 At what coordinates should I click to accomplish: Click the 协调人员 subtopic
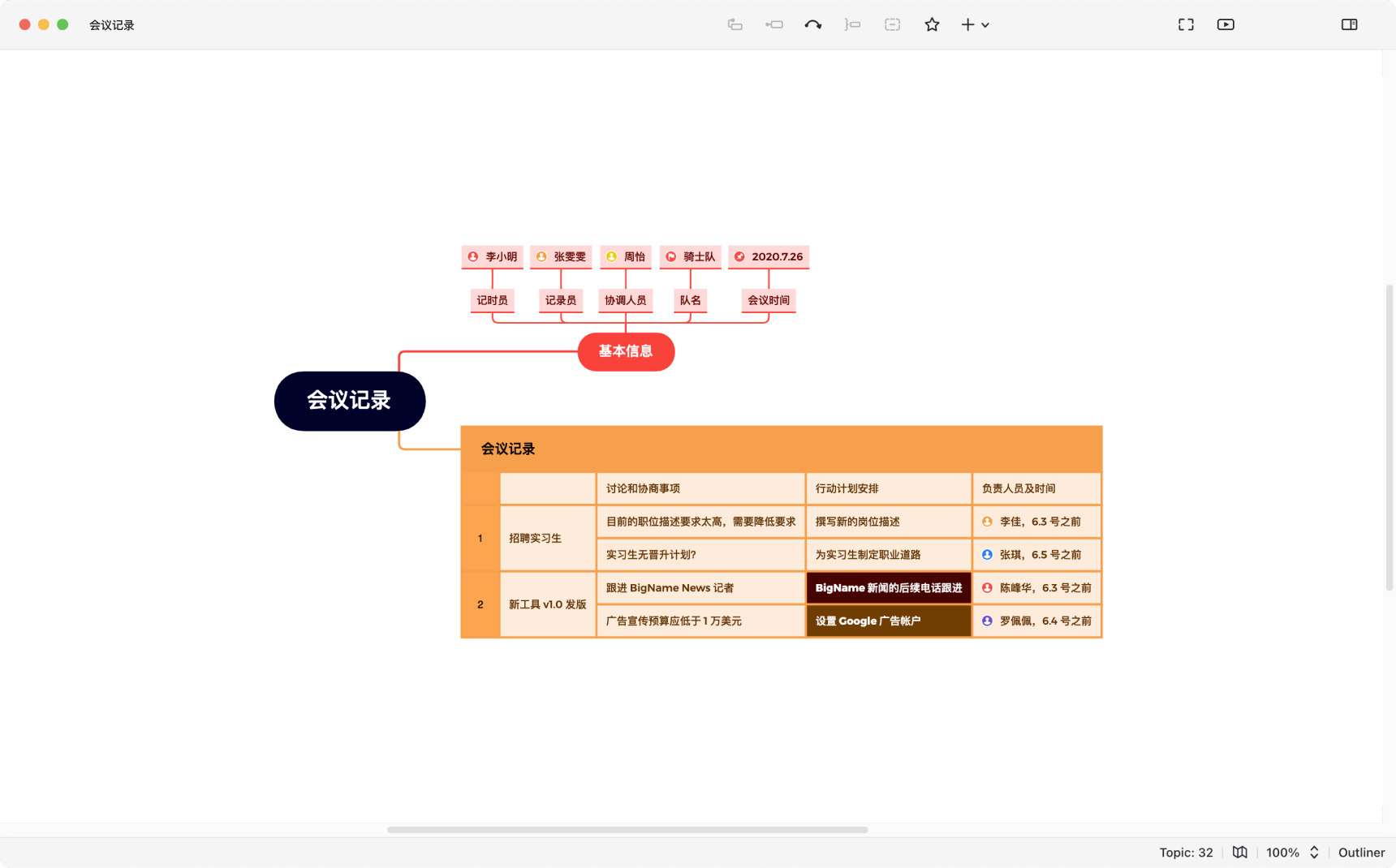(x=626, y=300)
